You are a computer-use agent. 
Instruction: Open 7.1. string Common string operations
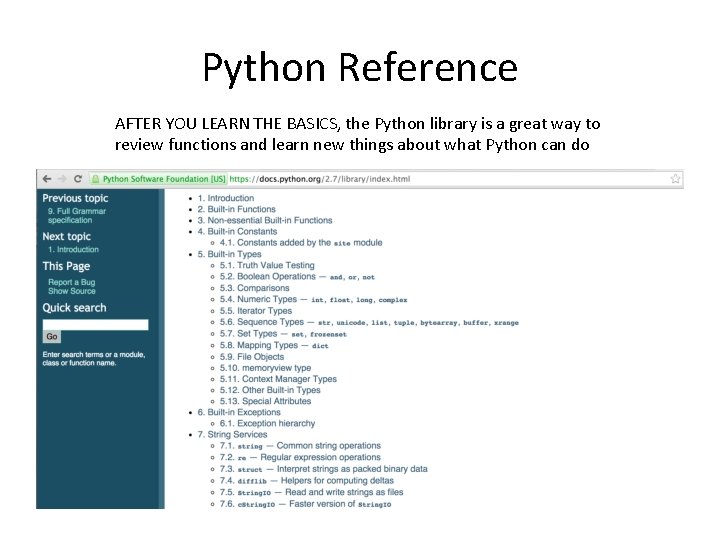300,446
